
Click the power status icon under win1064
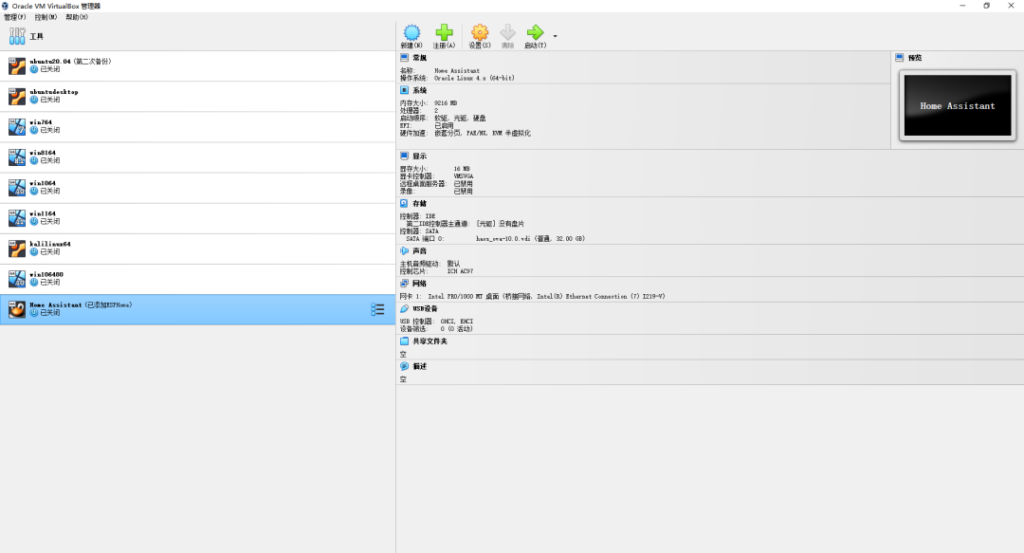pos(34,191)
